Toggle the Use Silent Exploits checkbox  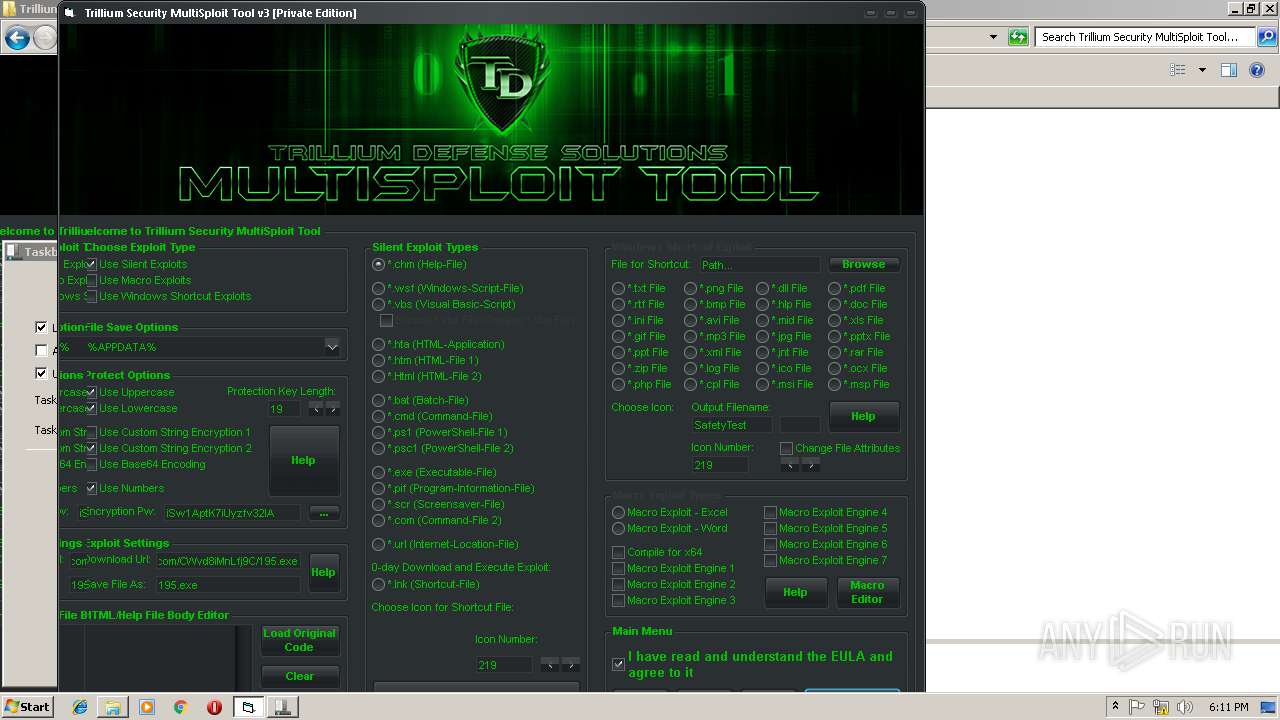(91, 265)
